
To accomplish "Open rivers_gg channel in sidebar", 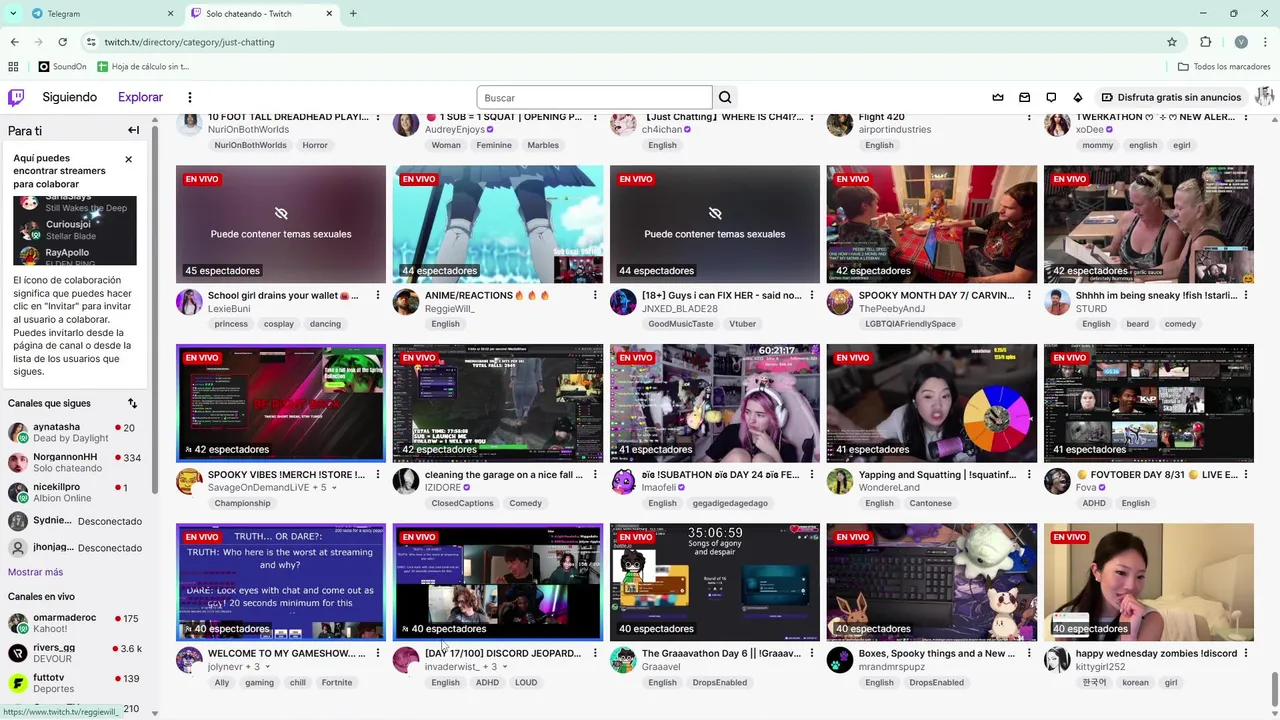I will [76, 653].
